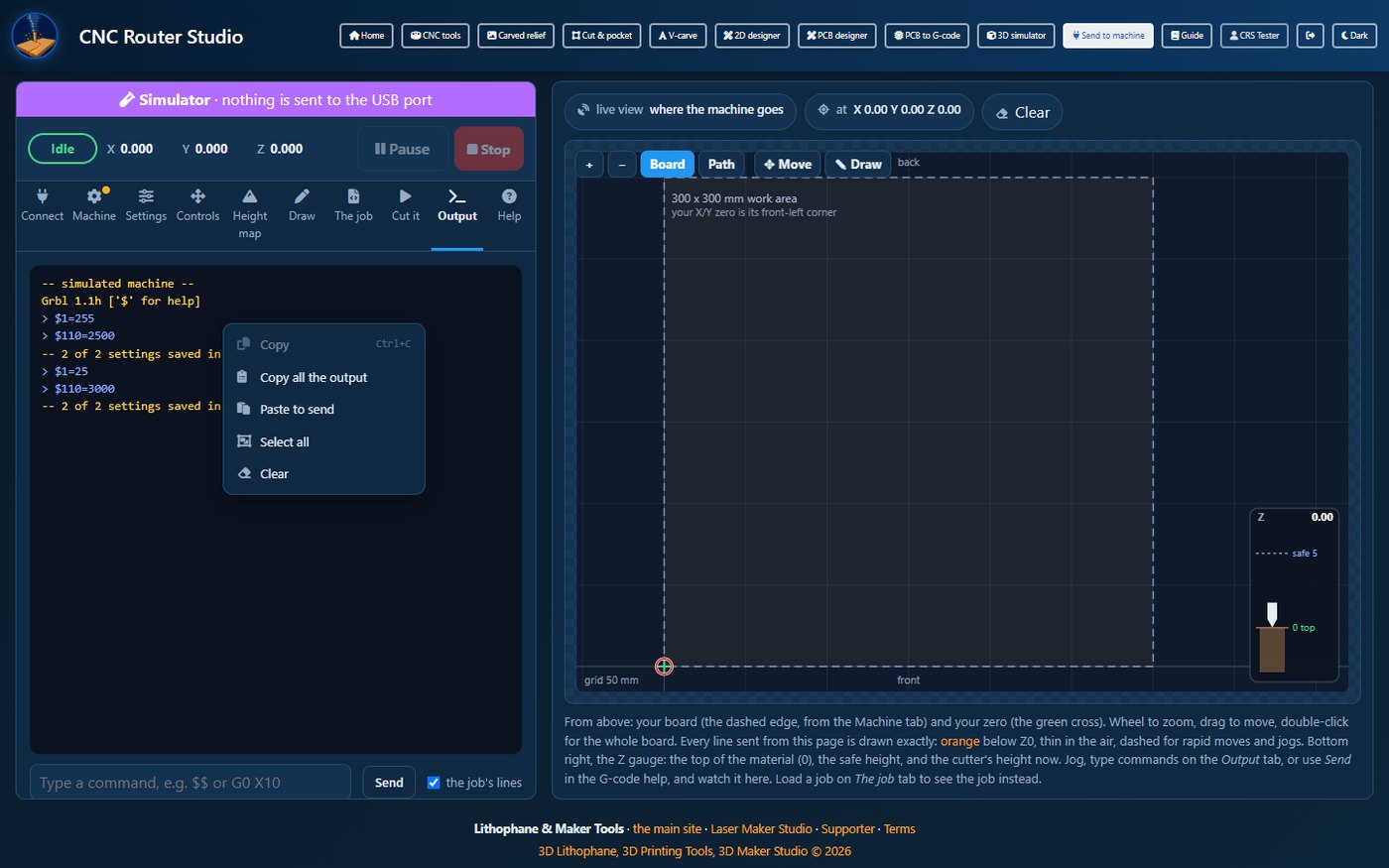
Task: Enable Move mode on the canvas
Action: pos(788,165)
